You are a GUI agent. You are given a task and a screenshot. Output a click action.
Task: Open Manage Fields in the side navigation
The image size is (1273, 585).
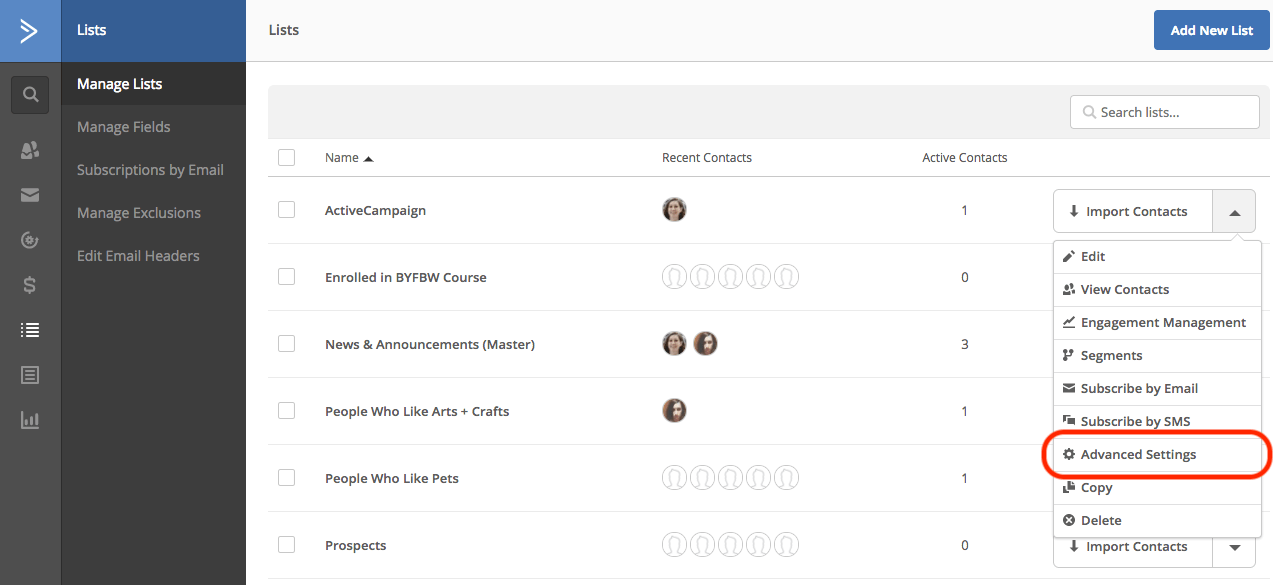point(124,127)
